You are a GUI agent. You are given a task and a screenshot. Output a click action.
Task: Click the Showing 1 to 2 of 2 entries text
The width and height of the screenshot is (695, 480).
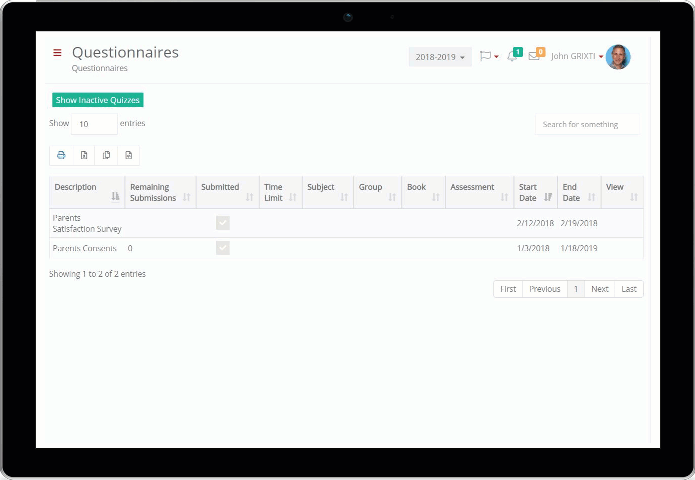click(97, 274)
